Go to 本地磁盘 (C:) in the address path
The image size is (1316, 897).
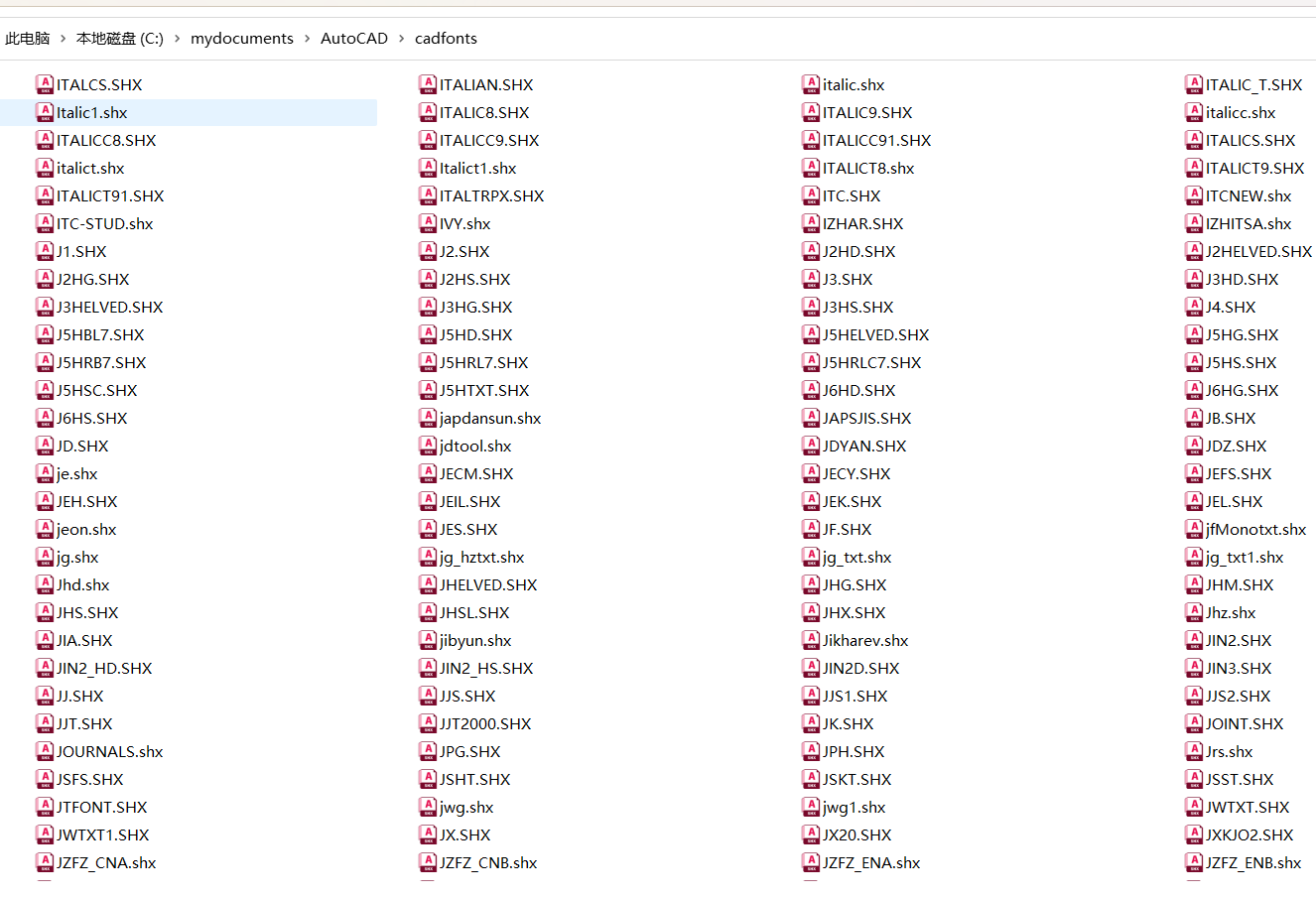click(x=119, y=39)
